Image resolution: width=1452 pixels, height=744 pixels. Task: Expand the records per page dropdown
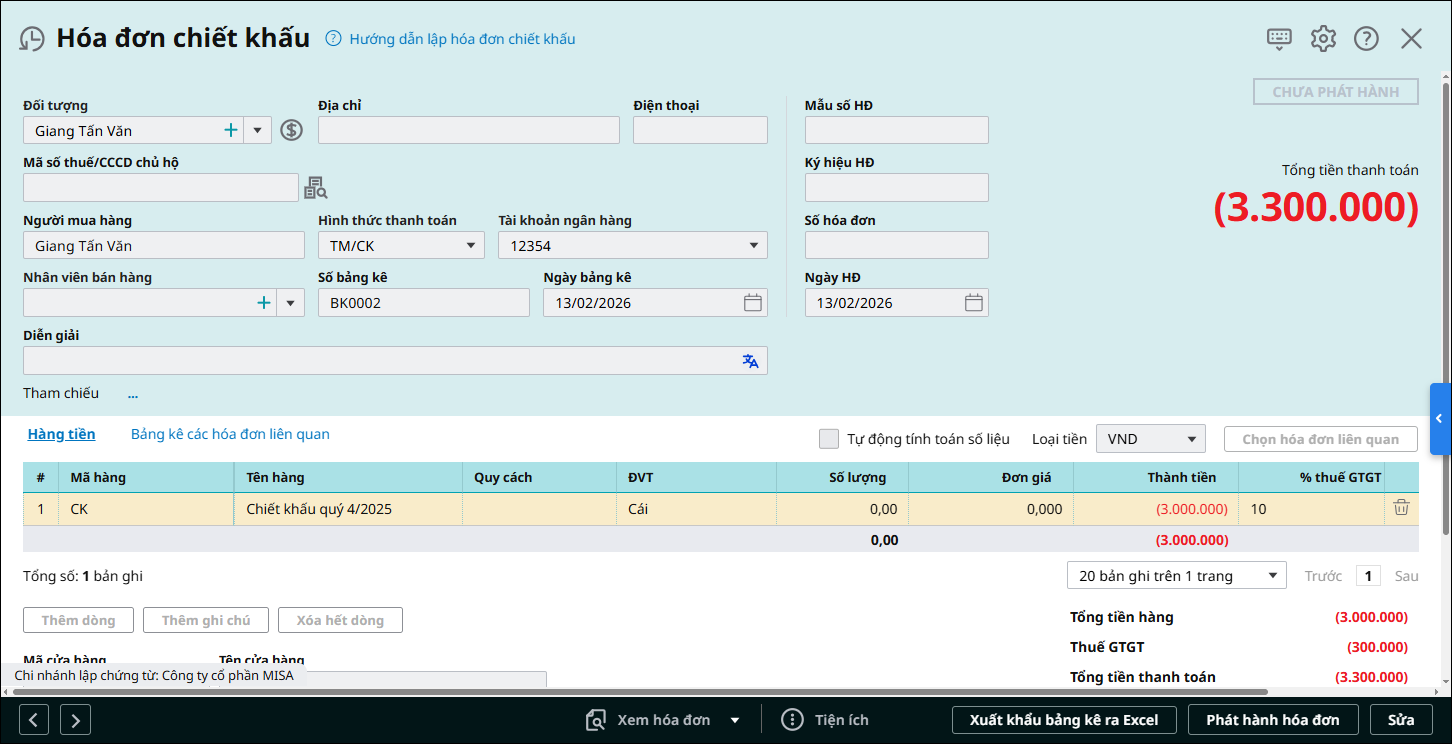pos(1272,576)
